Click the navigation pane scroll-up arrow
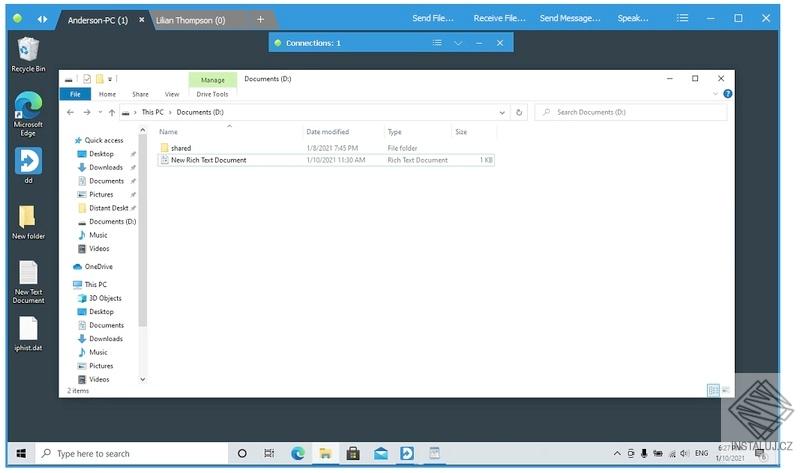This screenshot has width=812, height=473. [x=143, y=130]
